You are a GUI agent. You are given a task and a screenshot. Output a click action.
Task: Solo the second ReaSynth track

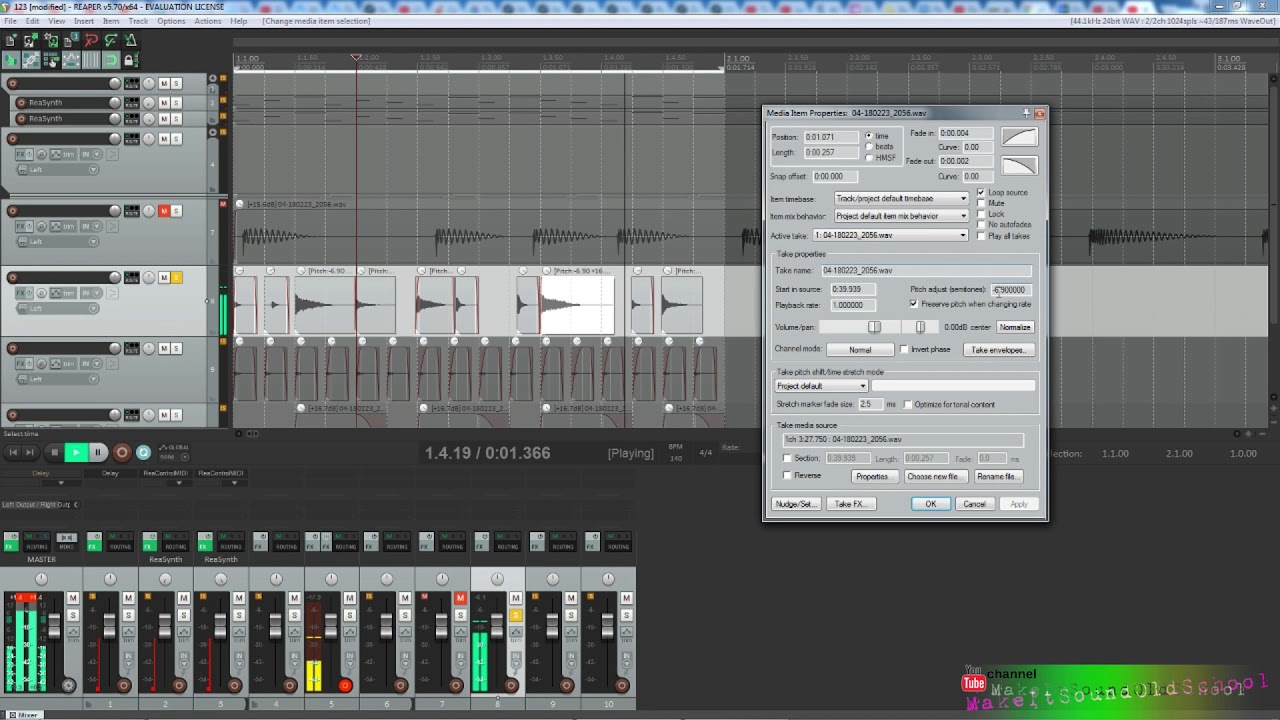176,118
